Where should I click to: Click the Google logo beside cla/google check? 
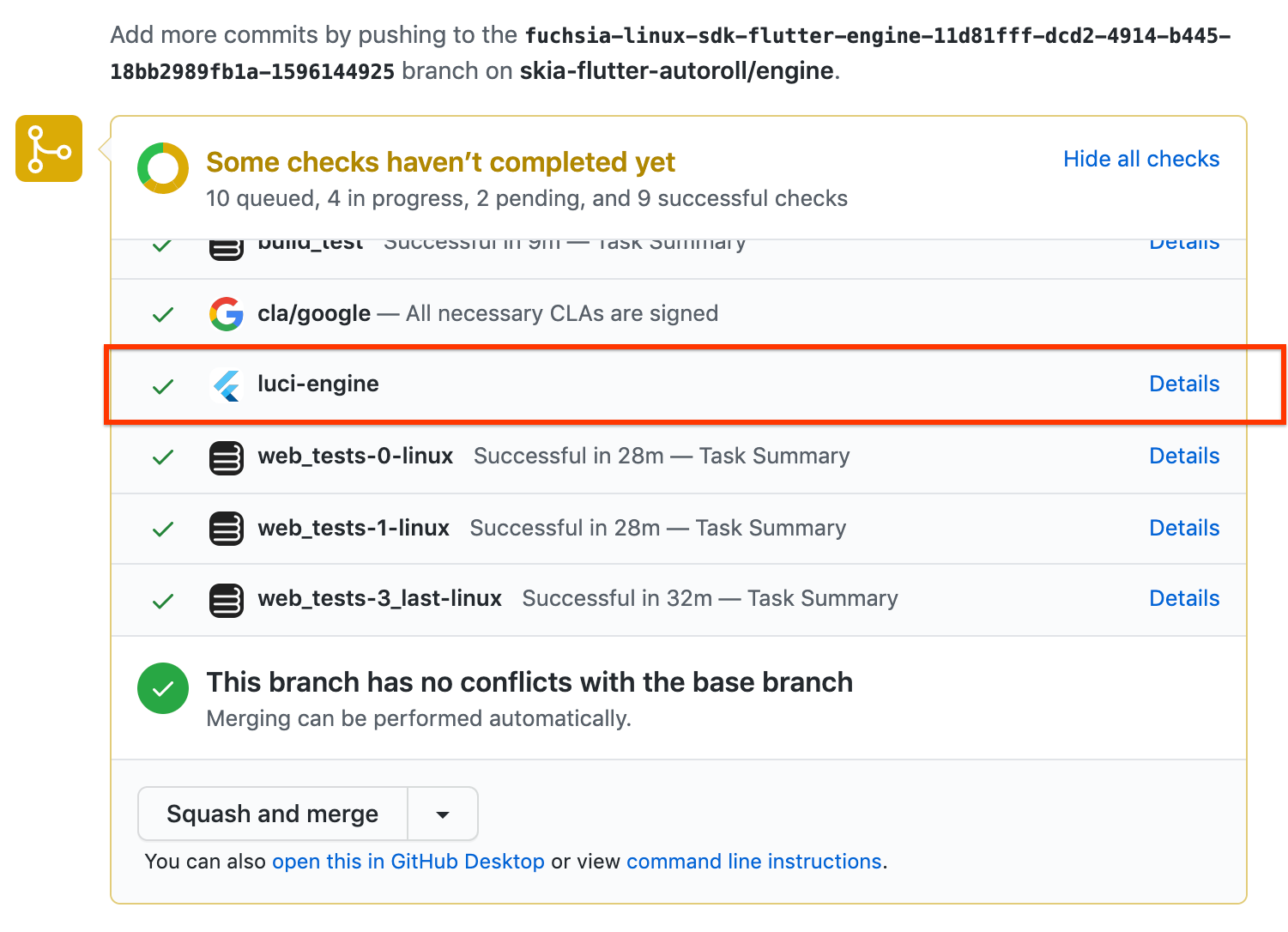point(226,313)
